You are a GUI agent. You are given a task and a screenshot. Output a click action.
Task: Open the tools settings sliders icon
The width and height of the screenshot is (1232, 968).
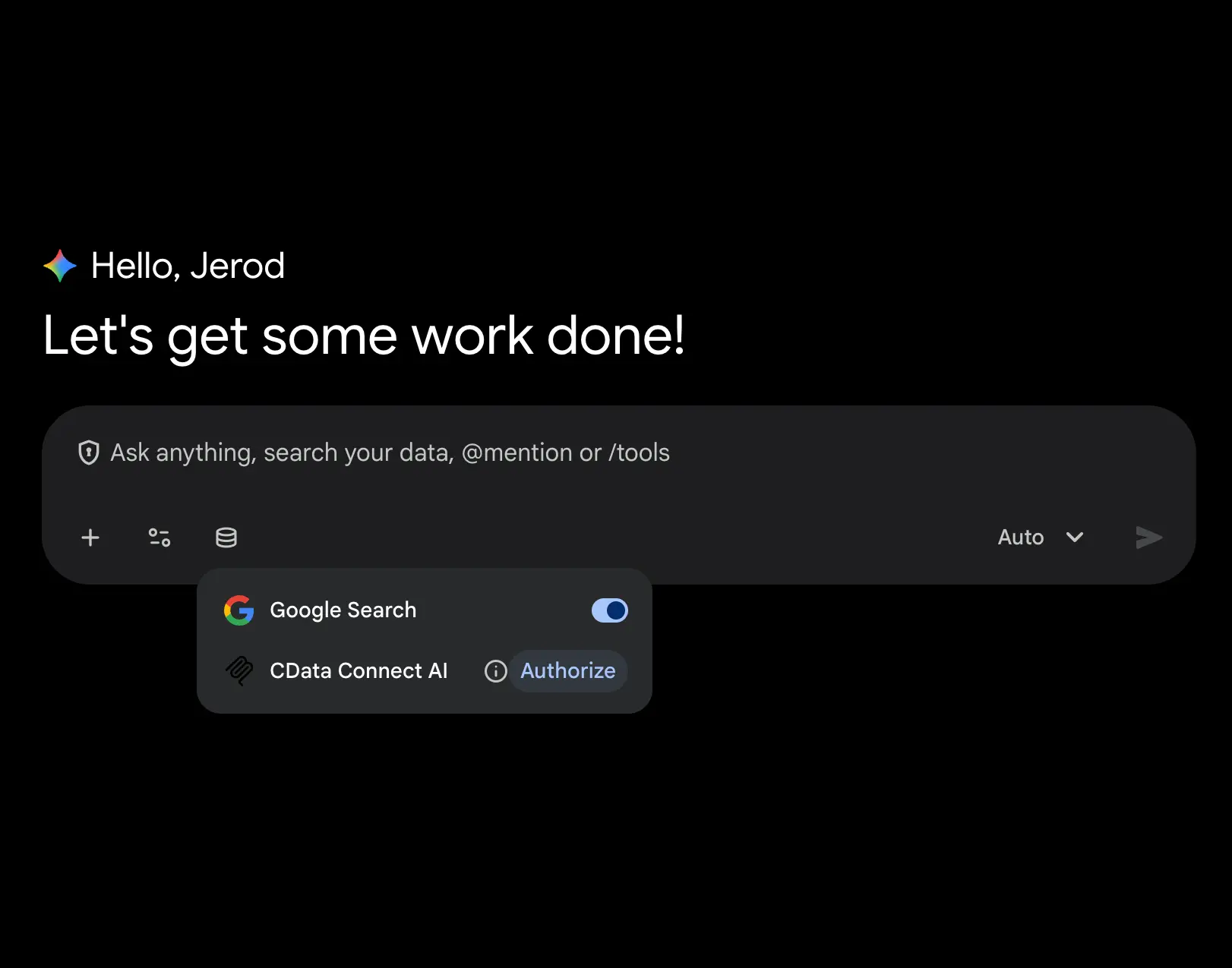(x=159, y=538)
